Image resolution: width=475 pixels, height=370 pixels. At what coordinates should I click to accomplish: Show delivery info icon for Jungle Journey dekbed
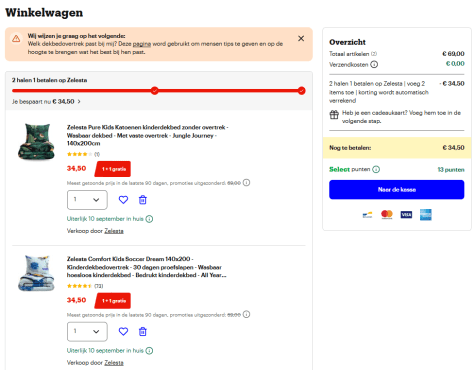click(149, 219)
